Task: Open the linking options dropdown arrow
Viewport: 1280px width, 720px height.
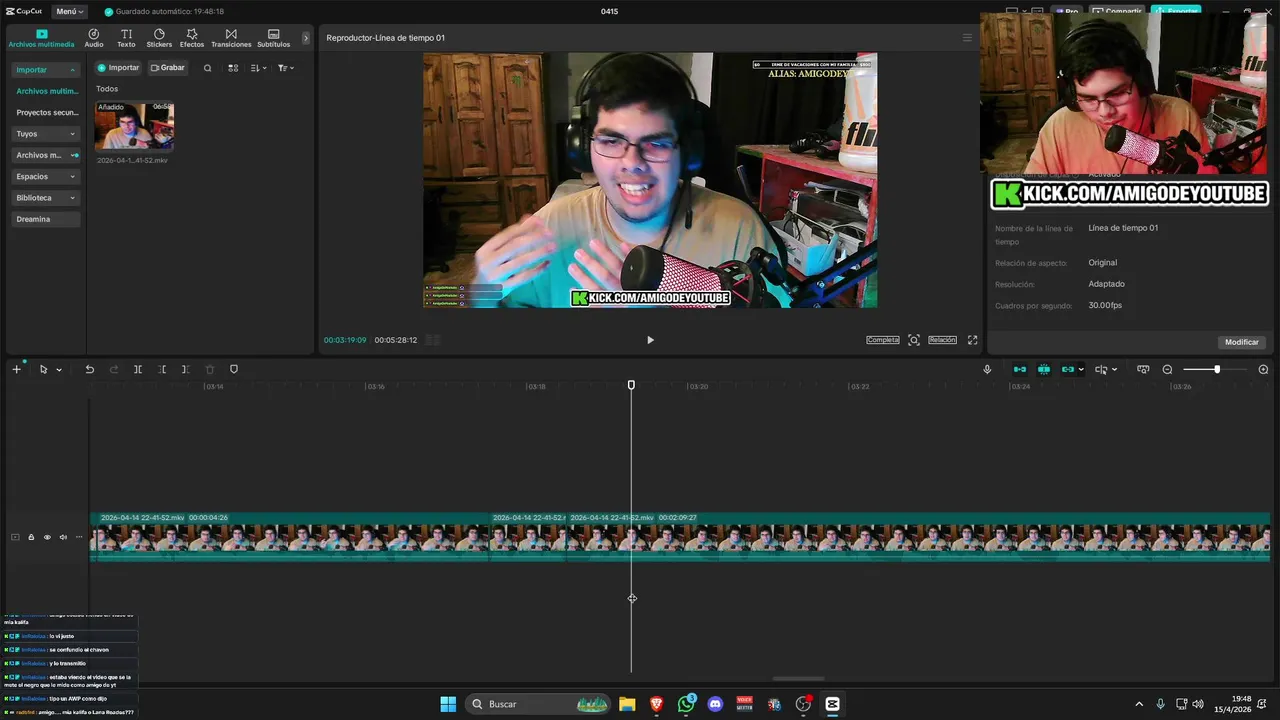Action: pyautogui.click(x=1081, y=370)
